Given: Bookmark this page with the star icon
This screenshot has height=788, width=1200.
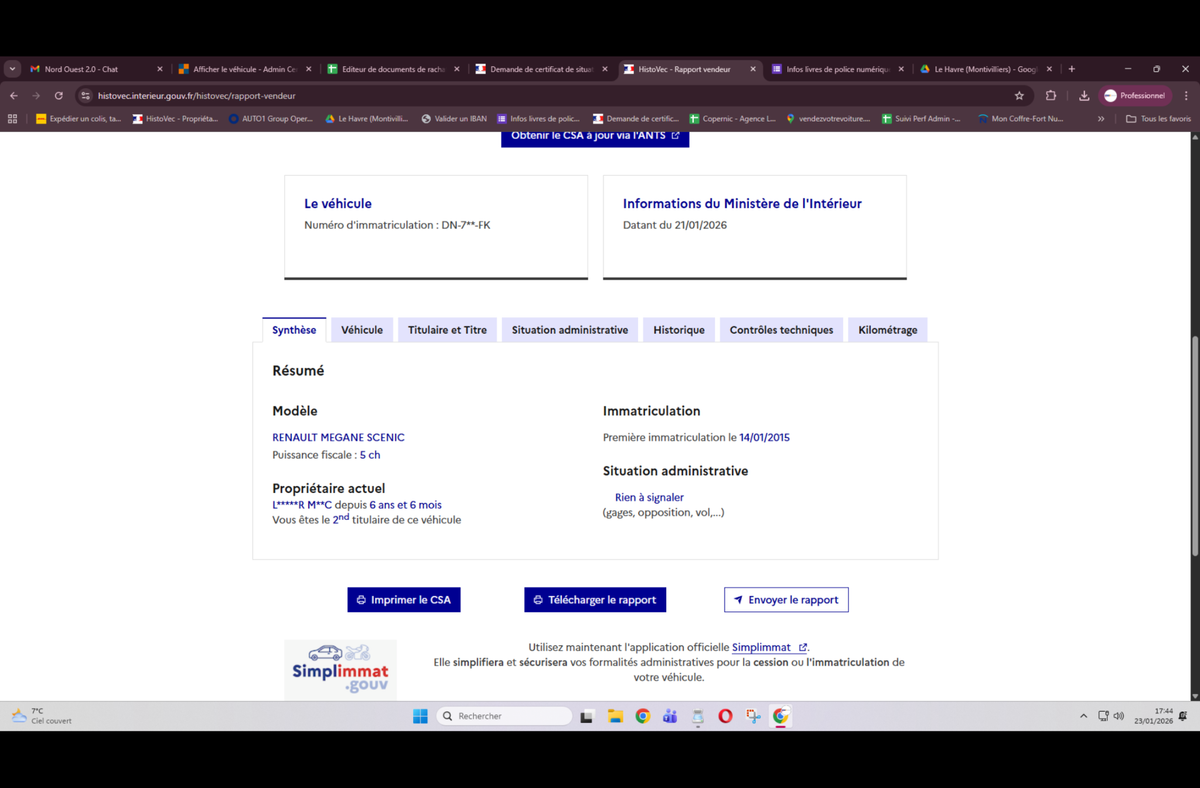Looking at the screenshot, I should pyautogui.click(x=1019, y=96).
